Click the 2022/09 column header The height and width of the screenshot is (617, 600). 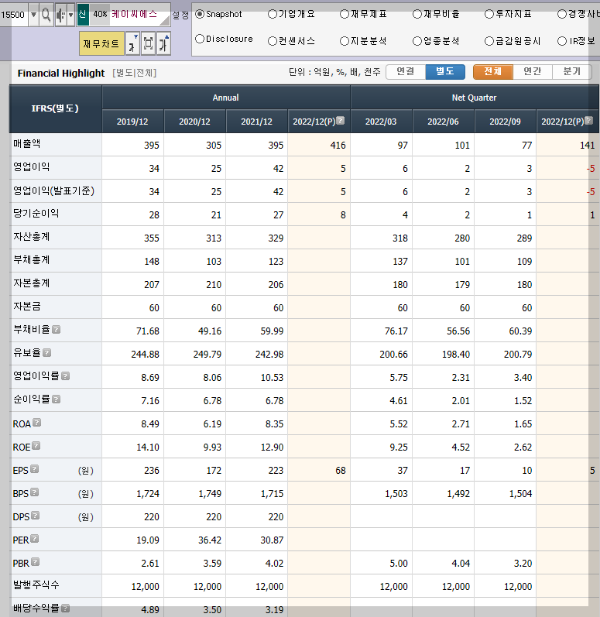click(505, 121)
